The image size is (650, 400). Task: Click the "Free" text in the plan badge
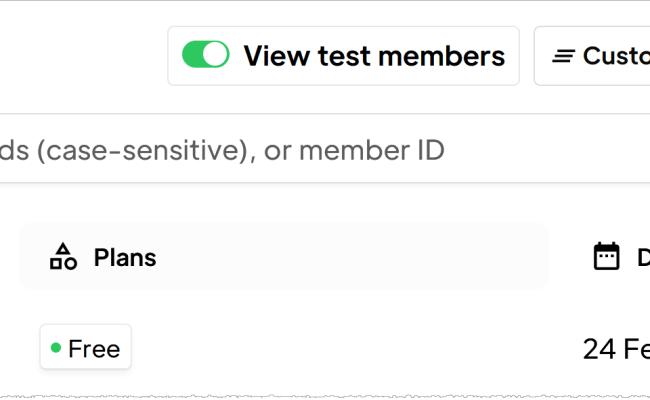pyautogui.click(x=94, y=348)
